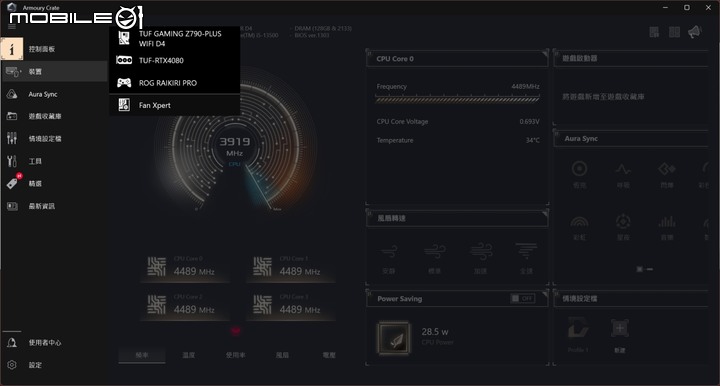Click the Aura Sync effects page indicator
Viewport: 720px width, 386px height.
(x=645, y=269)
